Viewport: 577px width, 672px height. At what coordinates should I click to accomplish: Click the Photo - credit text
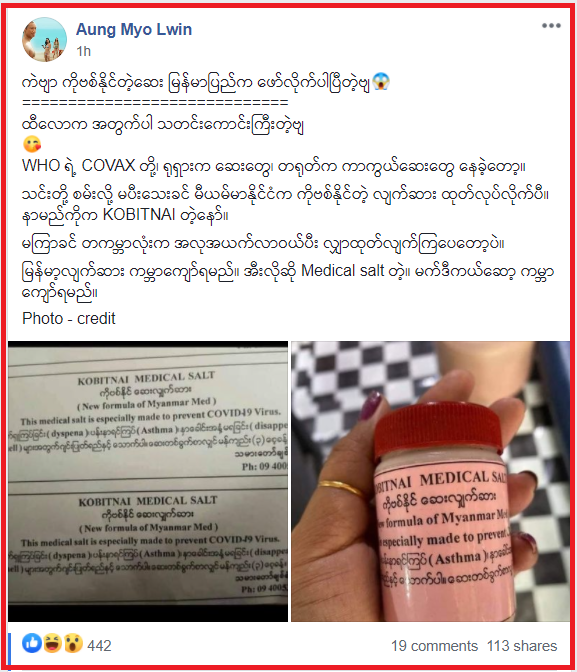pos(69,318)
